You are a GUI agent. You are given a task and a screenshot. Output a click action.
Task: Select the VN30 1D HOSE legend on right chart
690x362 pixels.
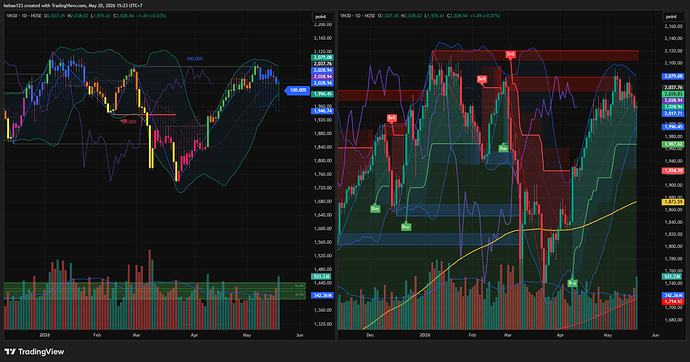358,16
